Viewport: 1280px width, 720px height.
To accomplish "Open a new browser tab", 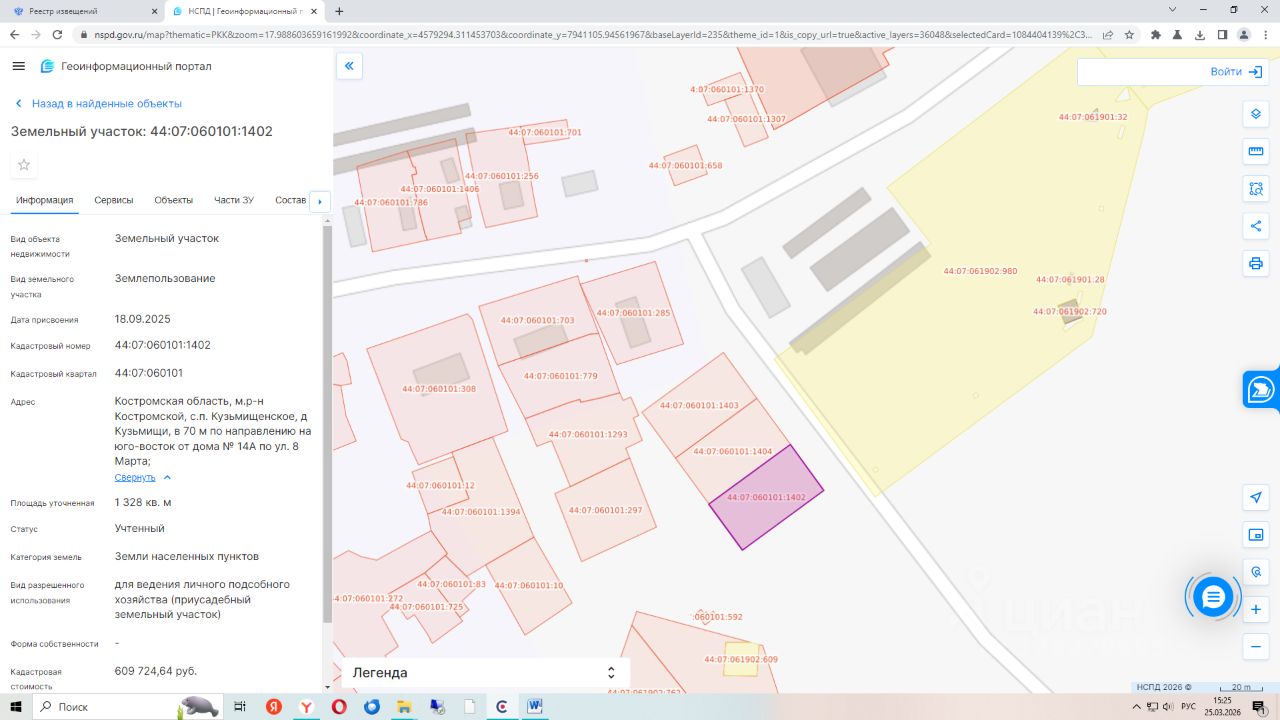I will [339, 11].
